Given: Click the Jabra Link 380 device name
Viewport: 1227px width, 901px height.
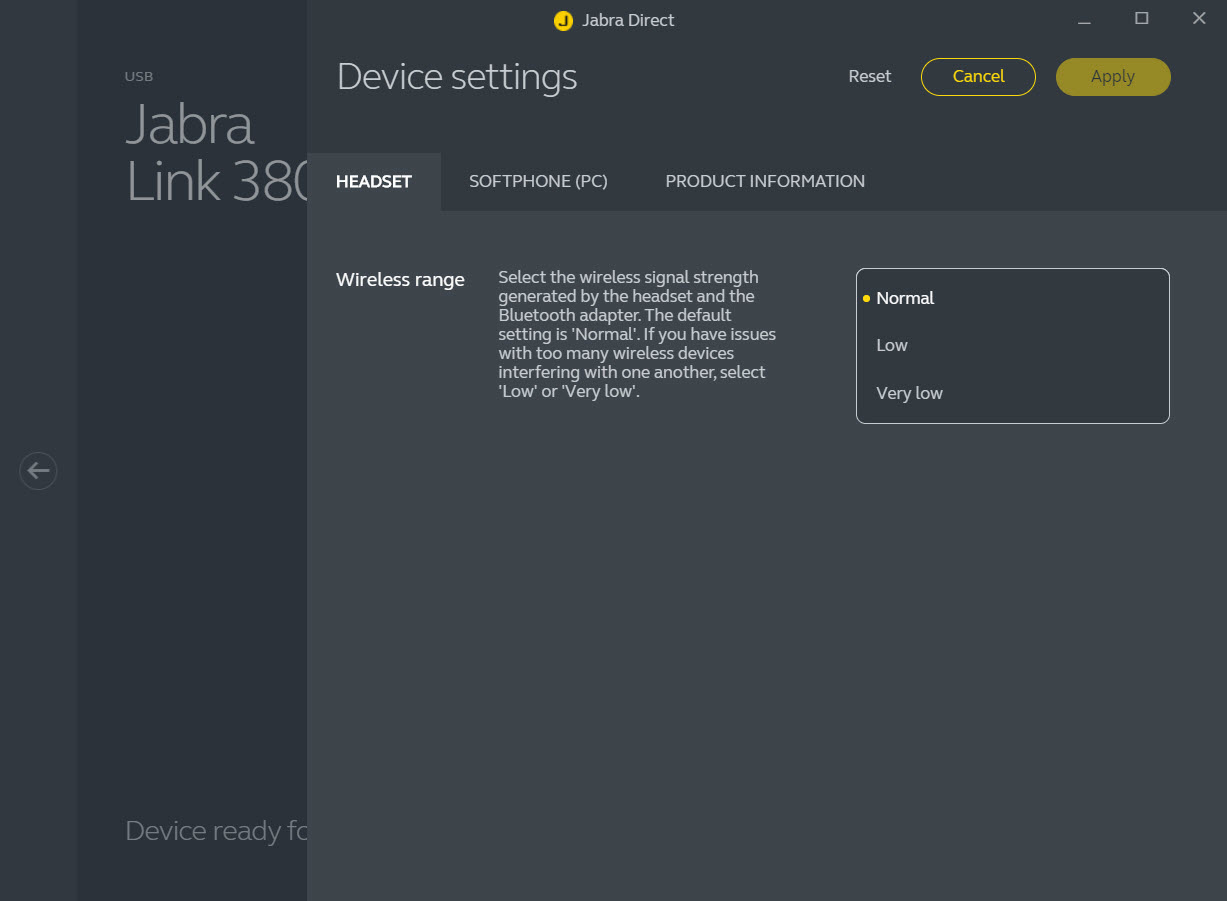Looking at the screenshot, I should pos(217,152).
